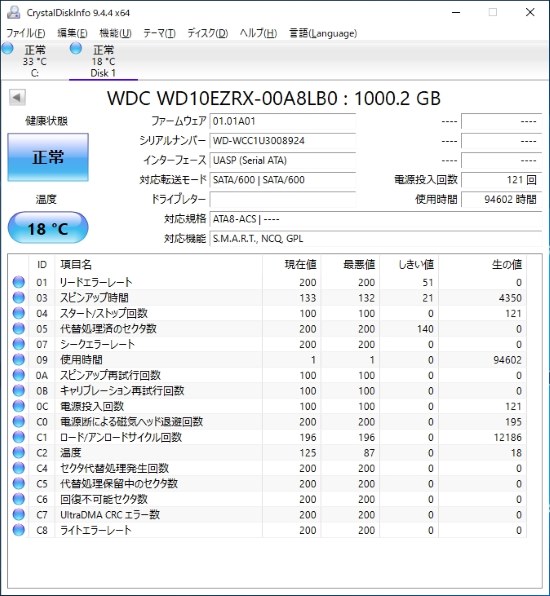Select the リードエラーレート attribute name

coord(96,282)
